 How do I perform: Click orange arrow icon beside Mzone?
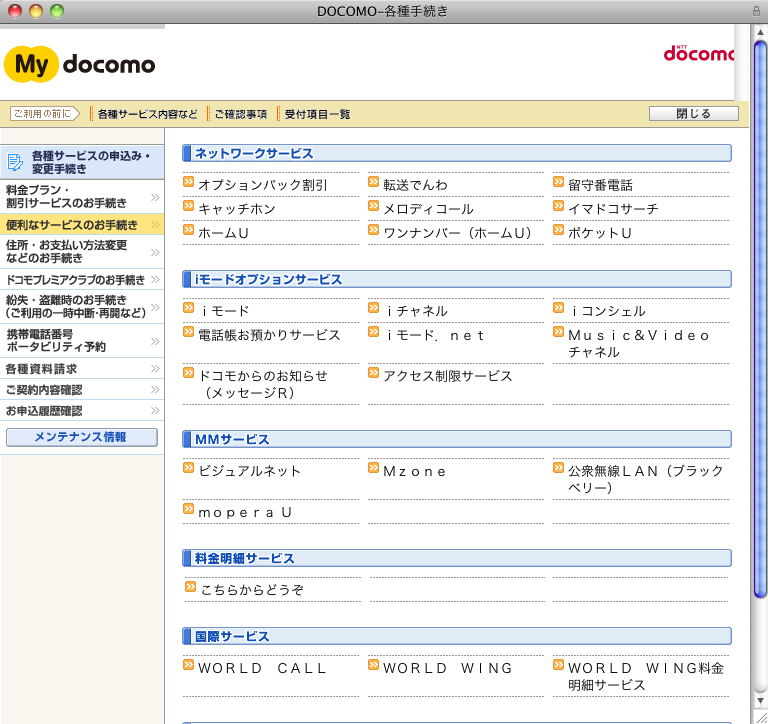[374, 468]
